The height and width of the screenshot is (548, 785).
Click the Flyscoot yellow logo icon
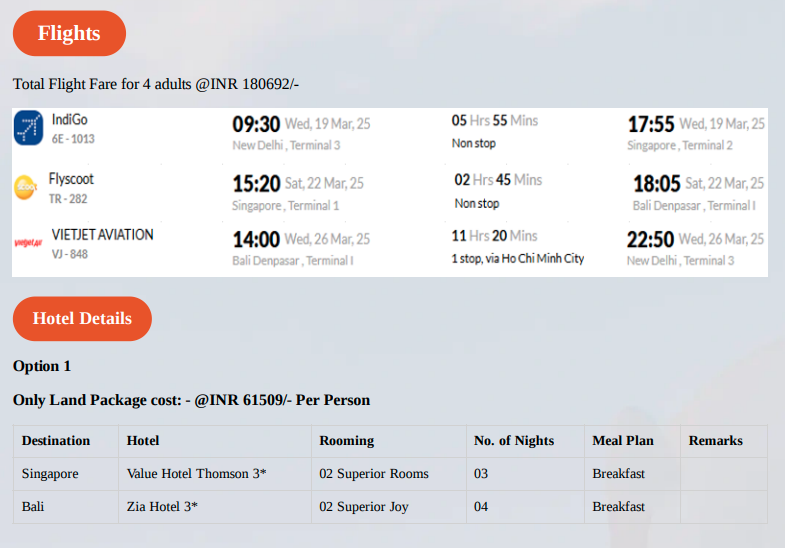[x=26, y=188]
